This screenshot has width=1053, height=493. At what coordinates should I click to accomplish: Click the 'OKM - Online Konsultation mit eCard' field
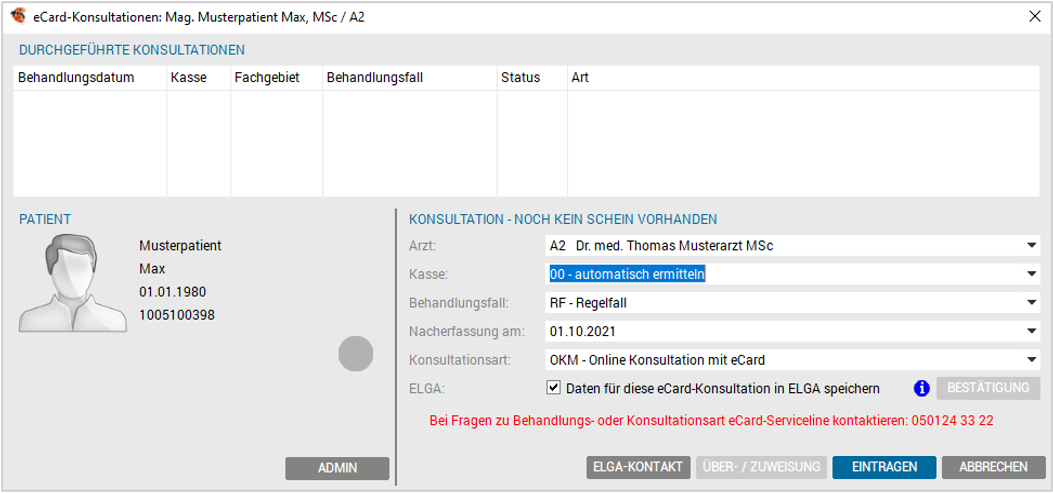[792, 360]
